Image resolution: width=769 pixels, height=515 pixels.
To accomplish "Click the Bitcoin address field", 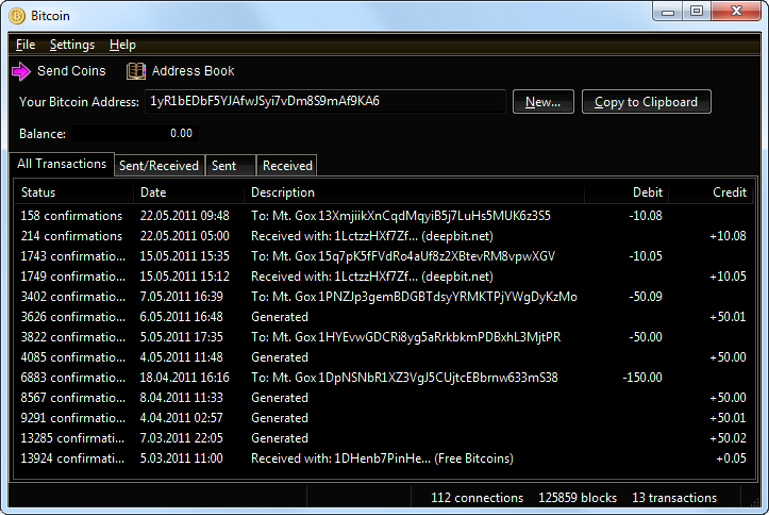I will coord(325,102).
